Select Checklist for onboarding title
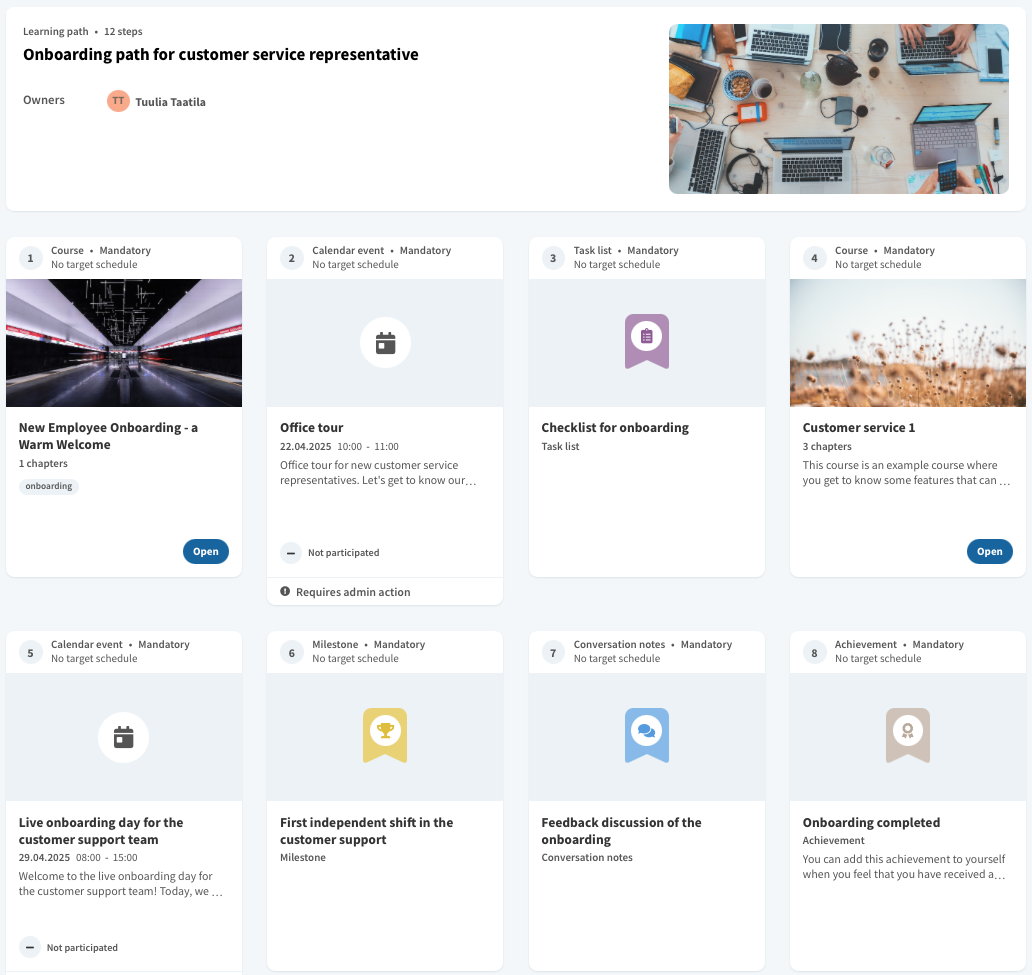The width and height of the screenshot is (1032, 975). (615, 428)
